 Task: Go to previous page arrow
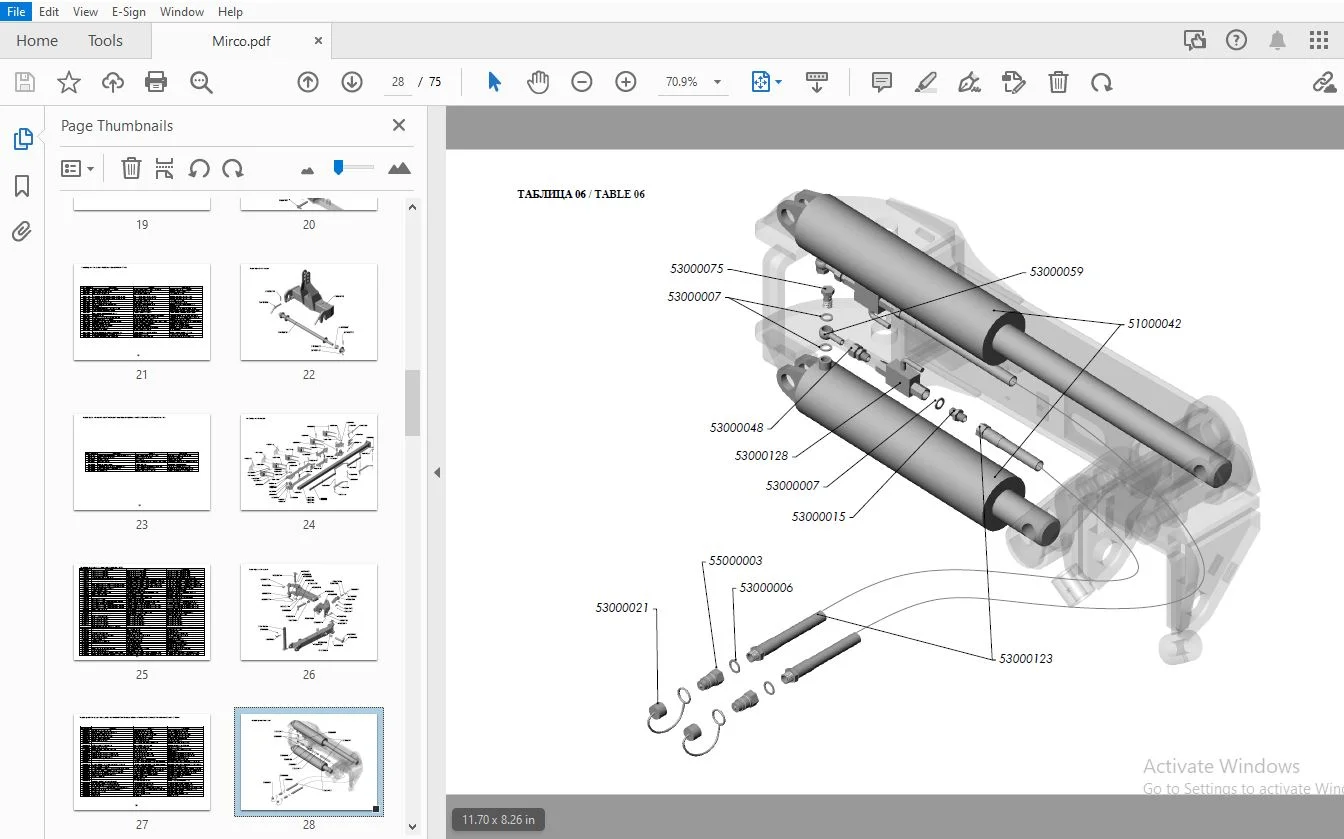click(308, 82)
